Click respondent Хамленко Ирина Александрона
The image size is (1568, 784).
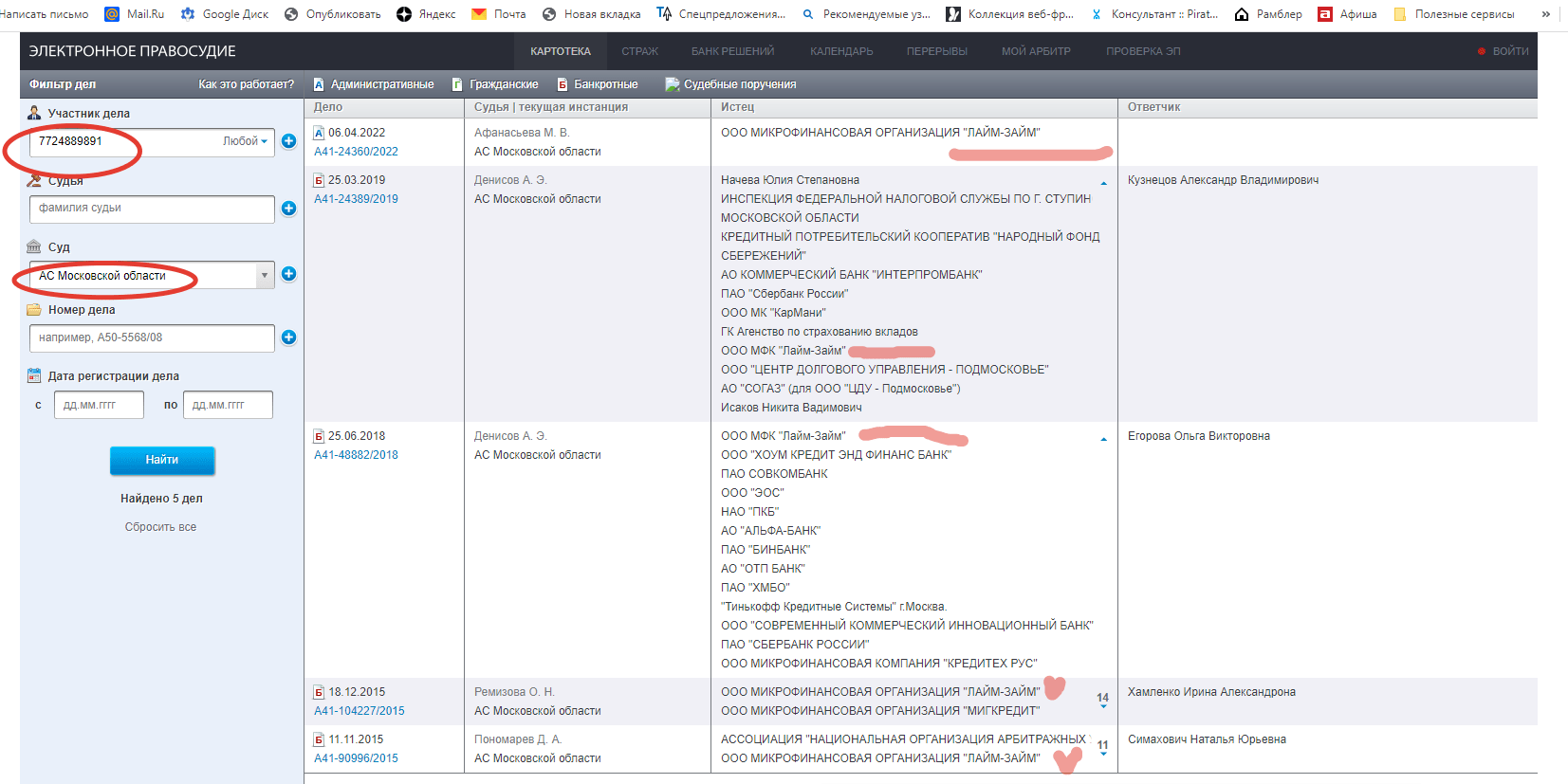click(1211, 692)
